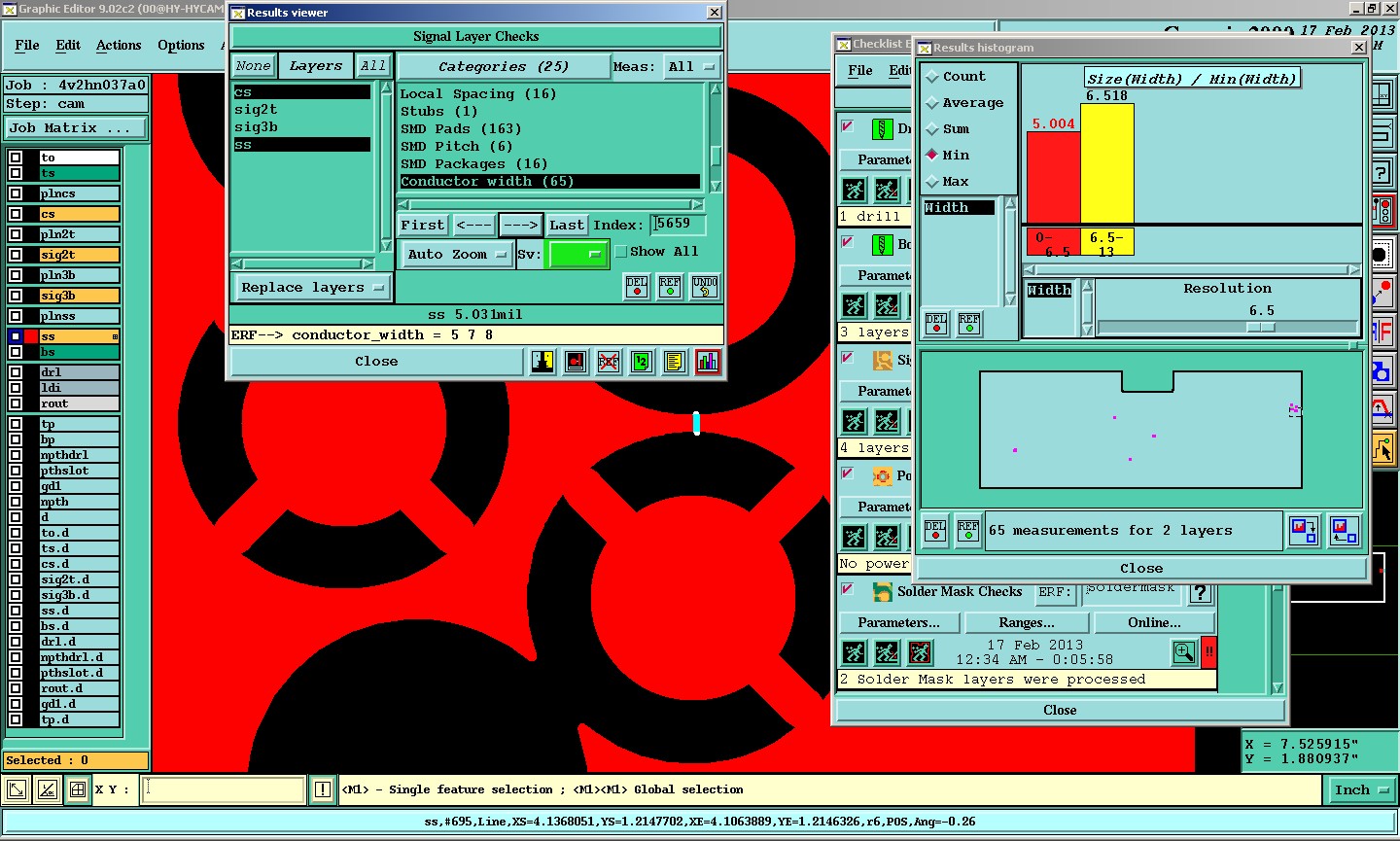The height and width of the screenshot is (841, 1400).
Task: Click first histogram transfer icon right of measurements text
Action: (1303, 531)
